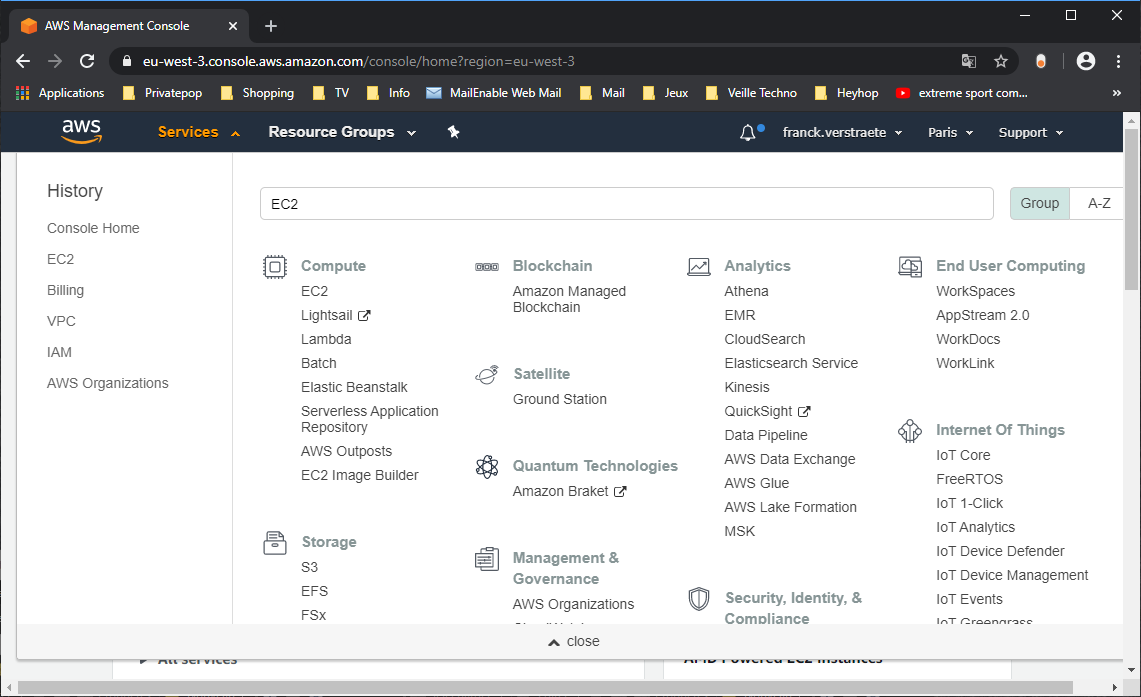This screenshot has height=697, width=1141.
Task: Click the Internet Of Things icon
Action: (910, 431)
